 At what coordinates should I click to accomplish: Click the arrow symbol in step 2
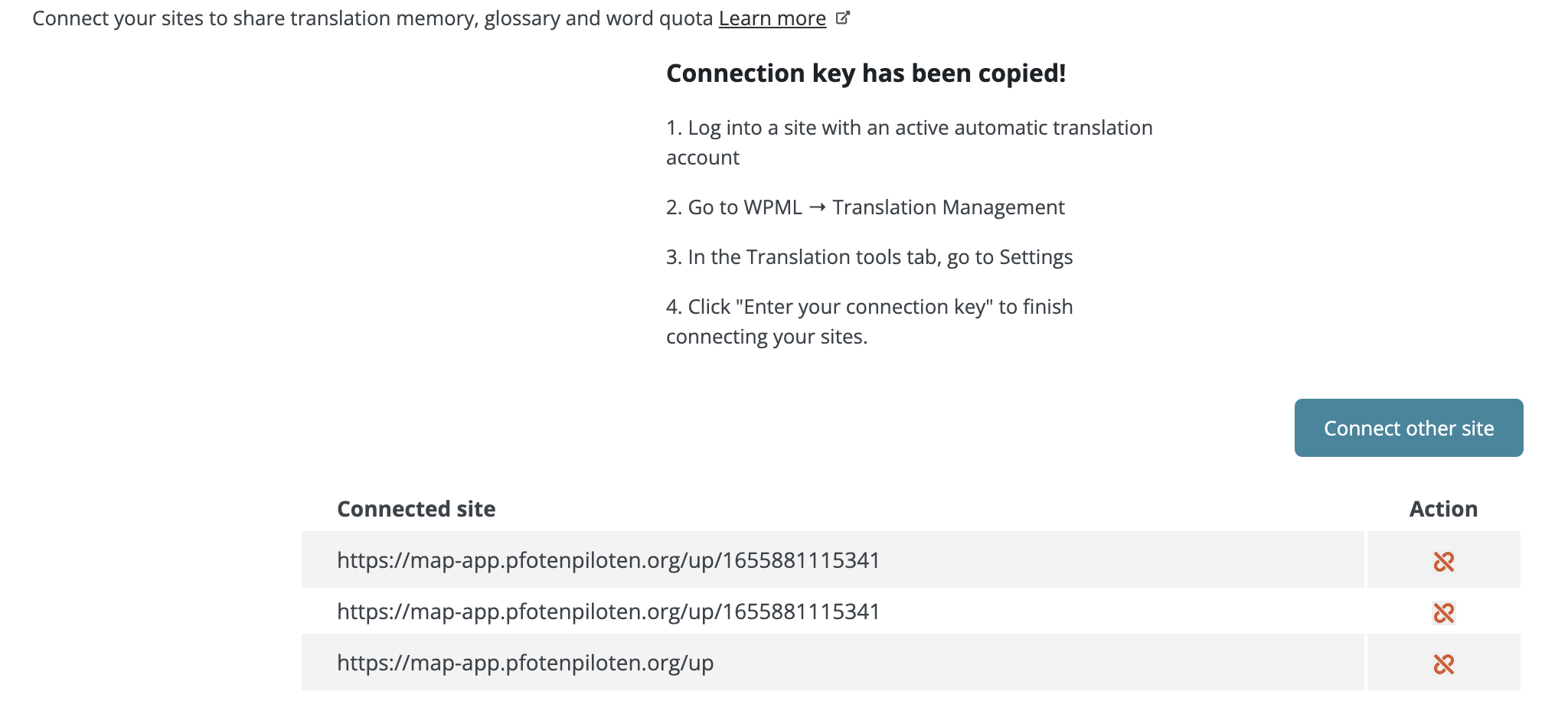pyautogui.click(x=817, y=207)
